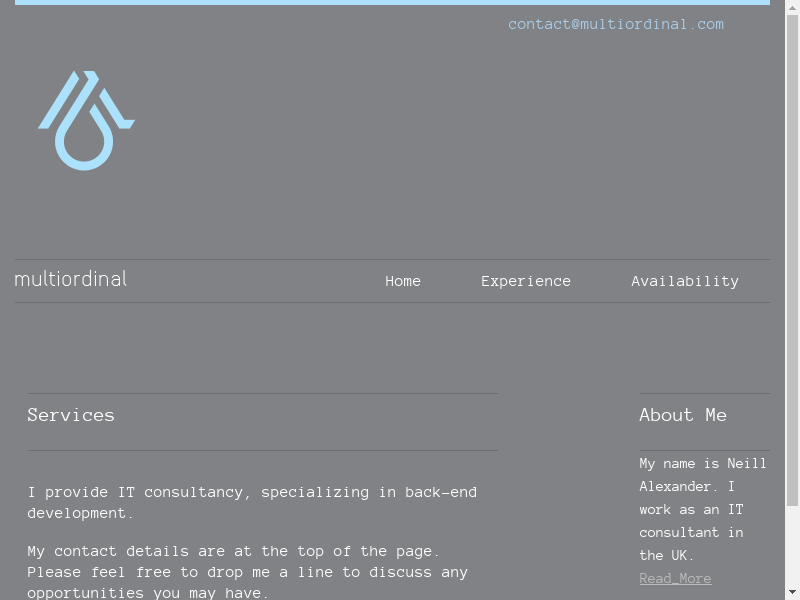Click the Services section heading
Screen dimensions: 800x600
point(71,415)
